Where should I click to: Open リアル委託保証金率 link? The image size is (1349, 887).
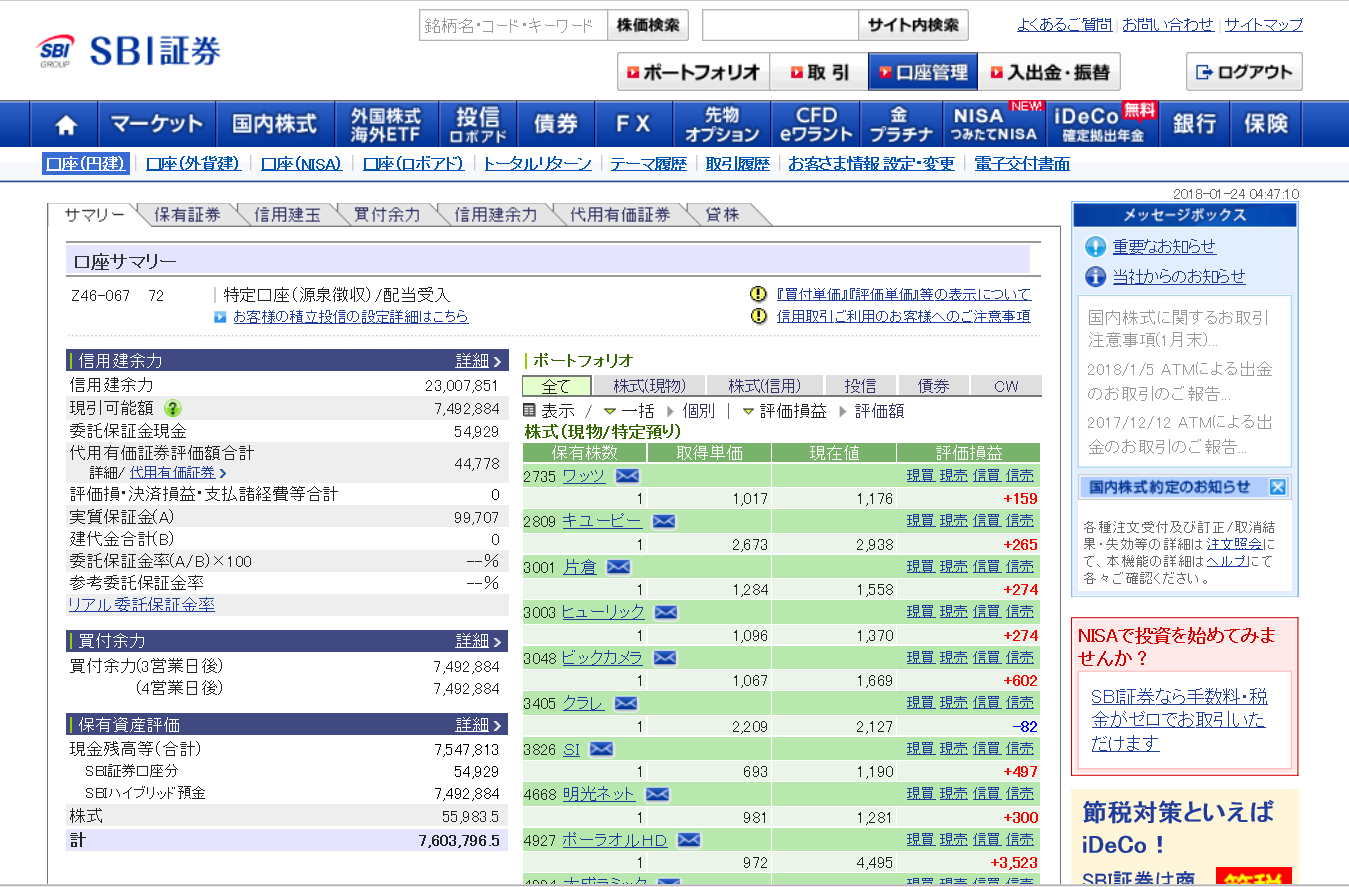pyautogui.click(x=141, y=604)
